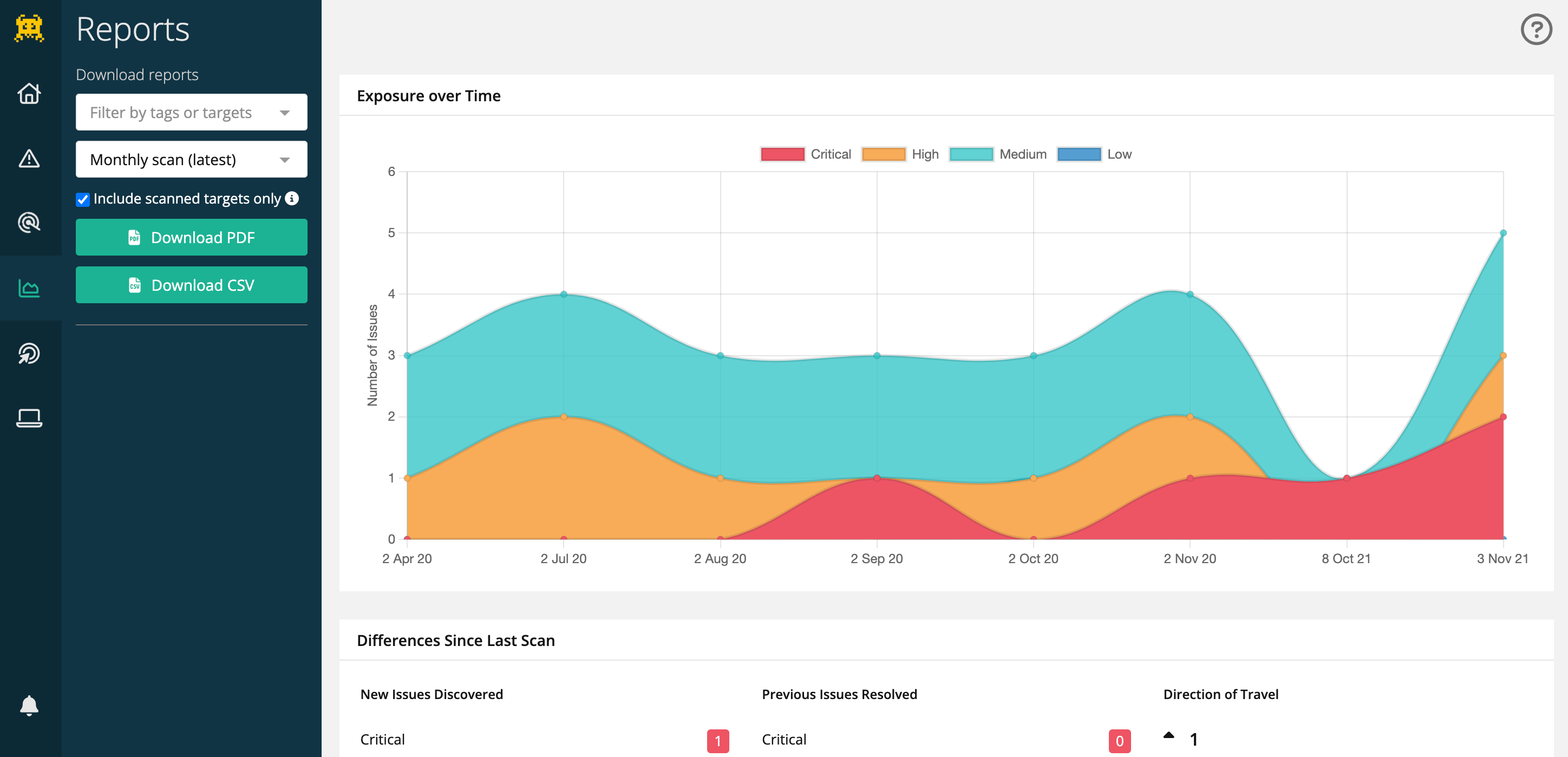Viewport: 1568px width, 757px height.
Task: Click info icon beside scanned targets option
Action: click(292, 198)
